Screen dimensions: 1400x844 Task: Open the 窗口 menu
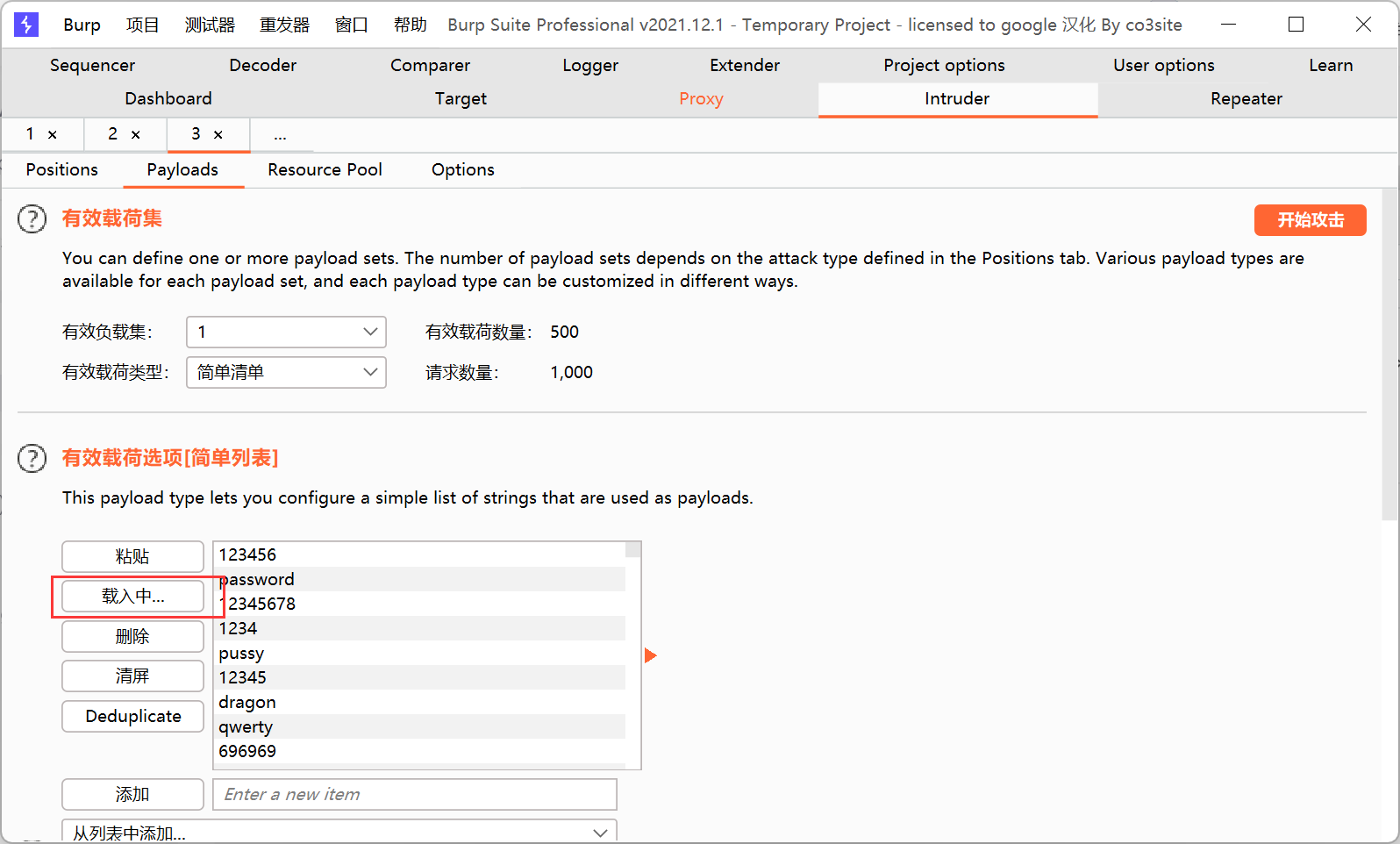[x=352, y=25]
